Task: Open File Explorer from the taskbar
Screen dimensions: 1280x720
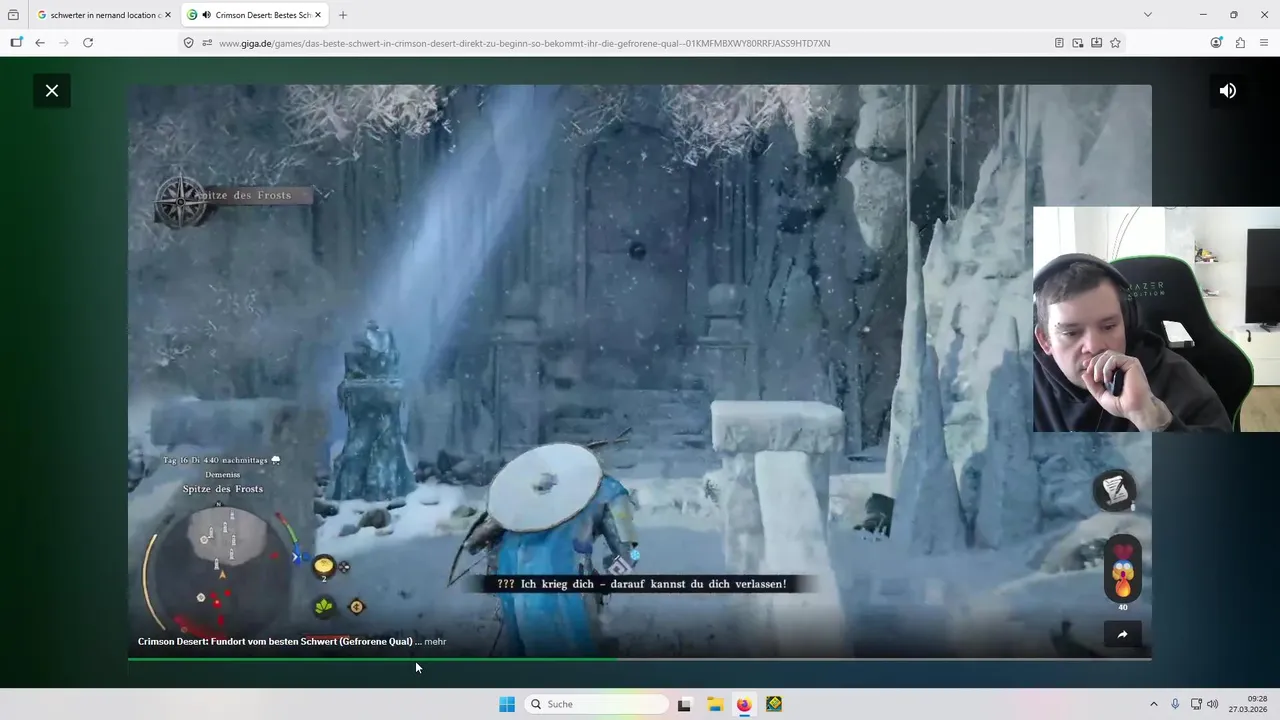Action: [715, 704]
